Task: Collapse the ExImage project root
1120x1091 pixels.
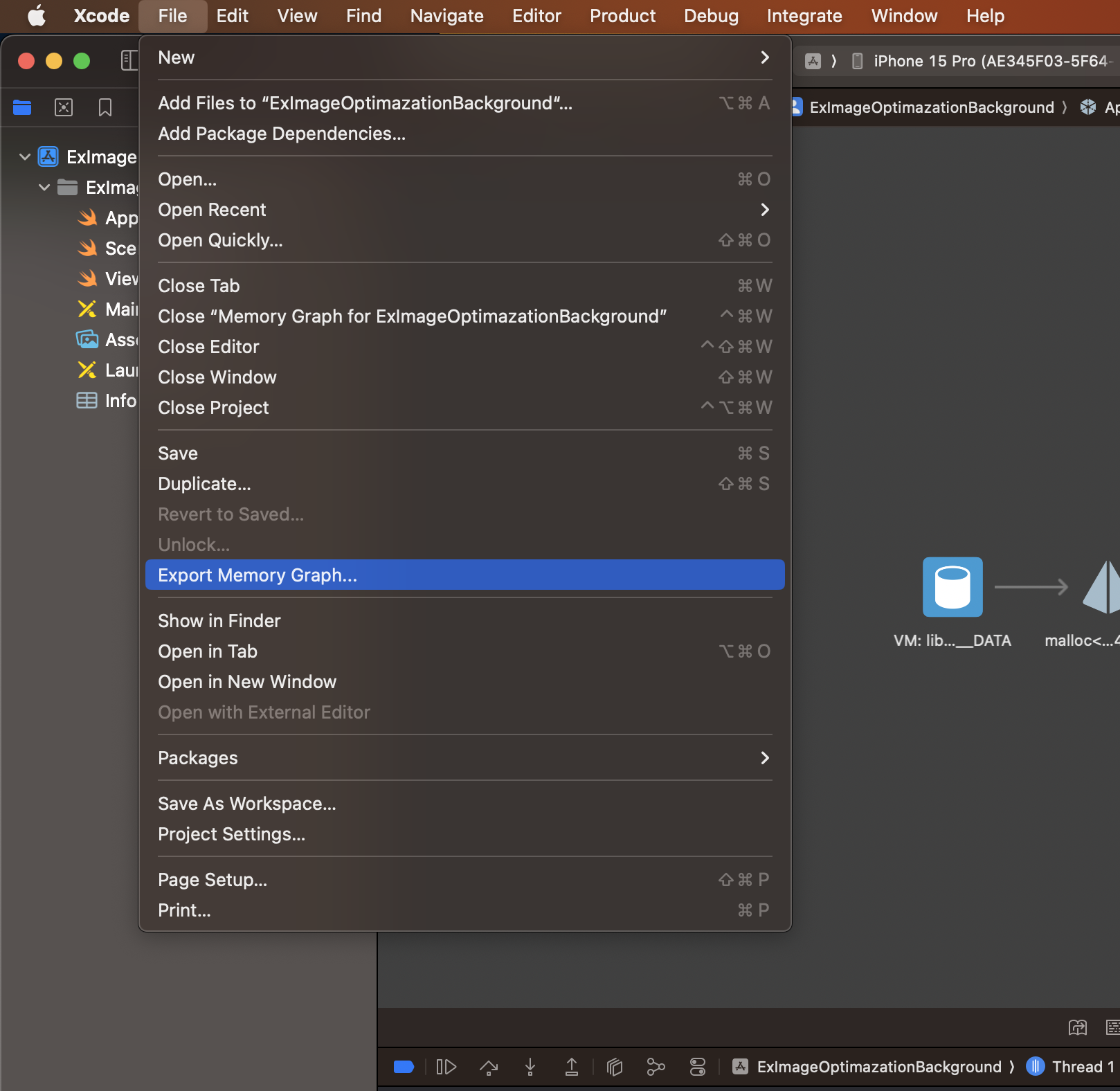Action: [x=25, y=157]
